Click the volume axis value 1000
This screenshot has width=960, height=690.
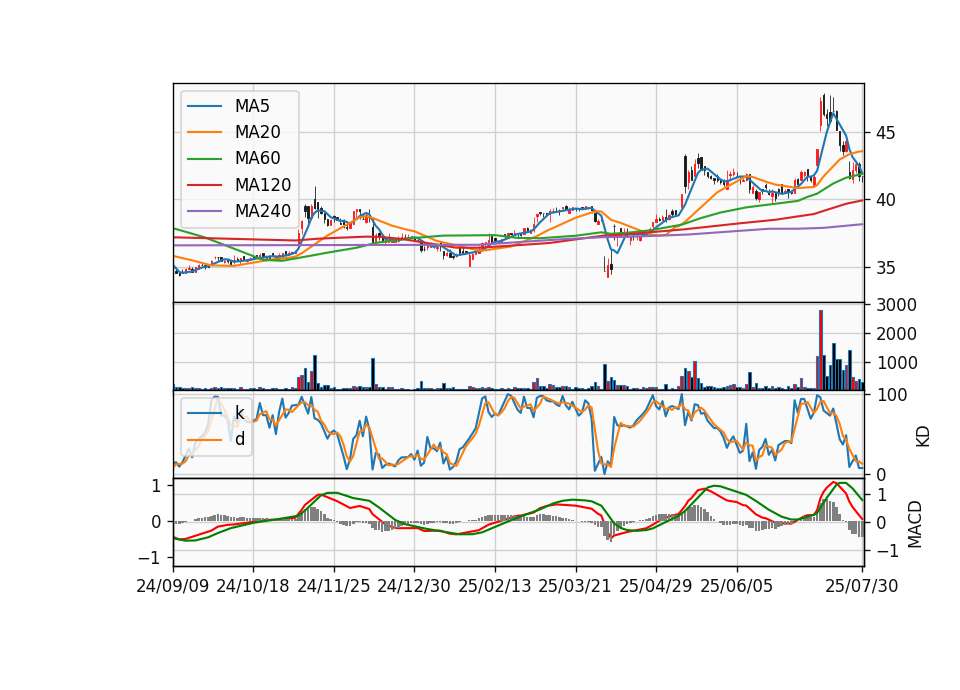coord(896,363)
